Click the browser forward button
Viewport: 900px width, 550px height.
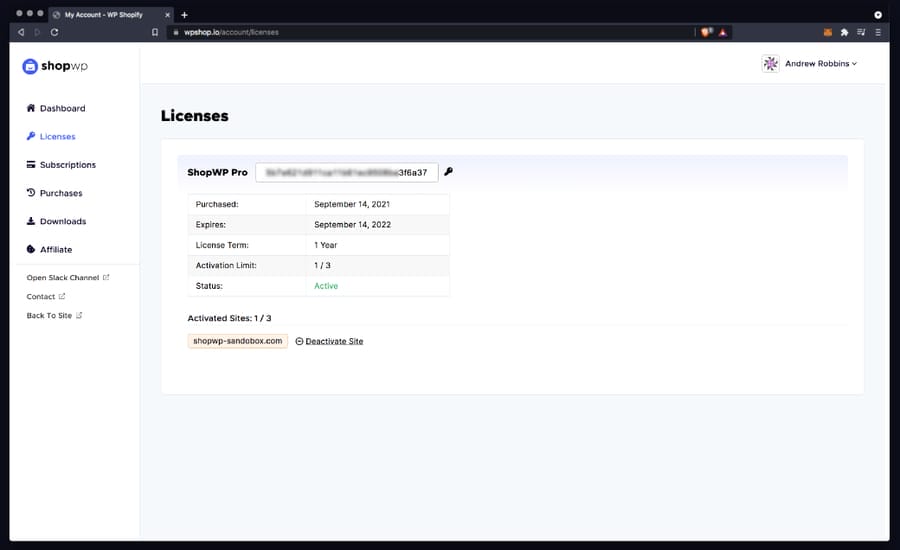37,32
